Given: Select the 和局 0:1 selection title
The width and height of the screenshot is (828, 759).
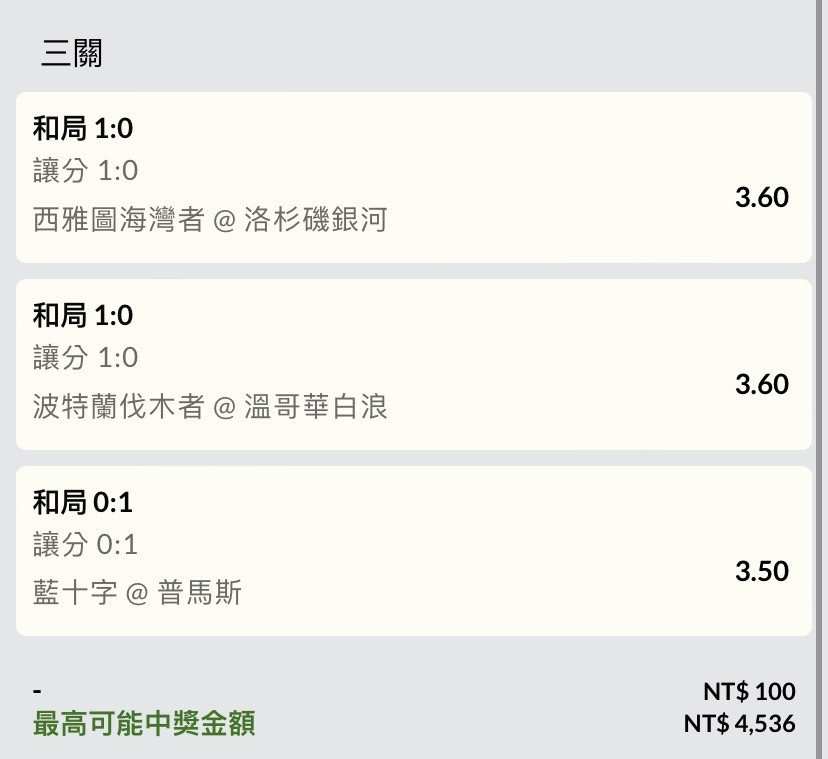Looking at the screenshot, I should pyautogui.click(x=83, y=502).
